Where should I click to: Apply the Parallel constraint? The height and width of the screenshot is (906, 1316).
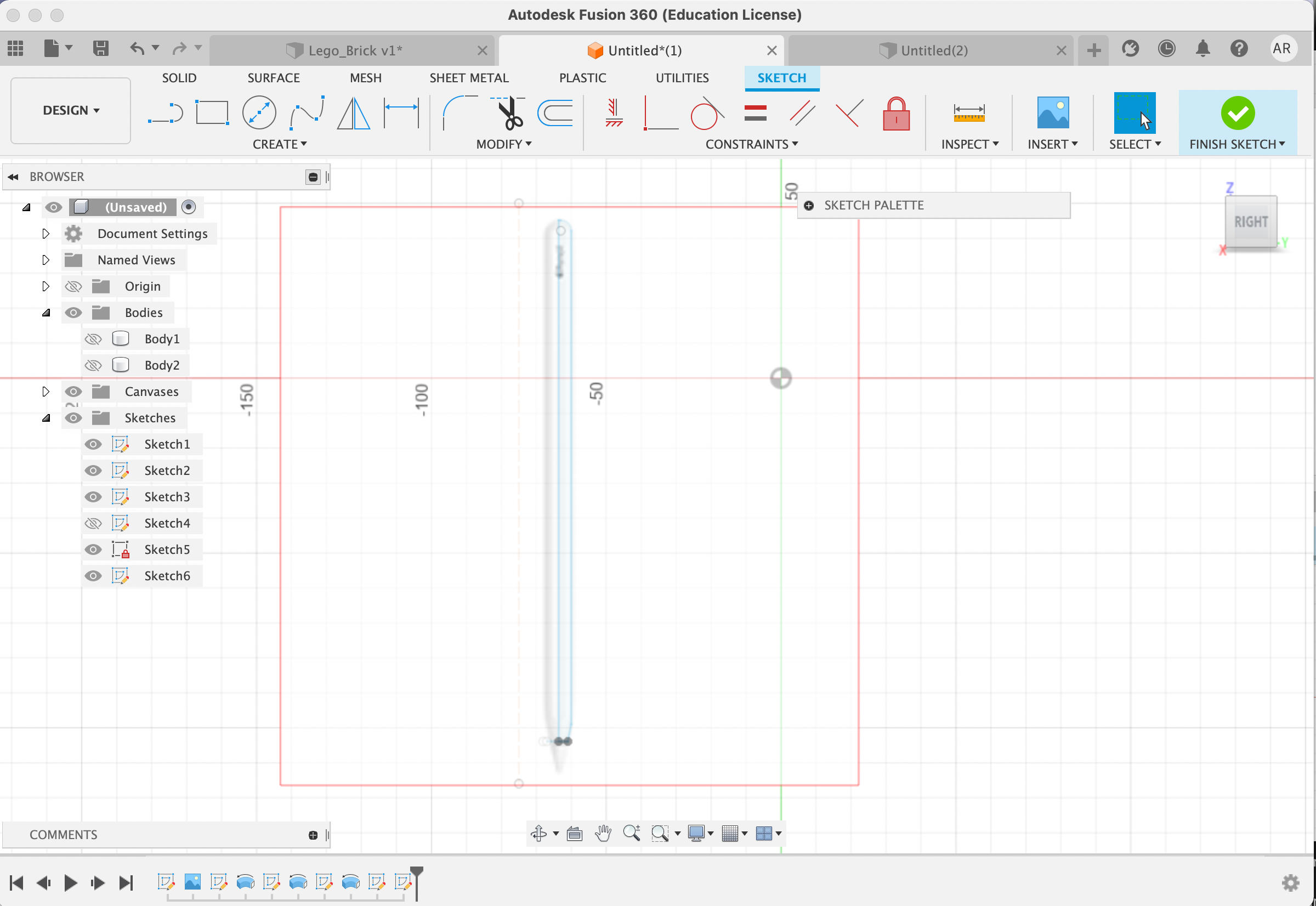(x=802, y=112)
